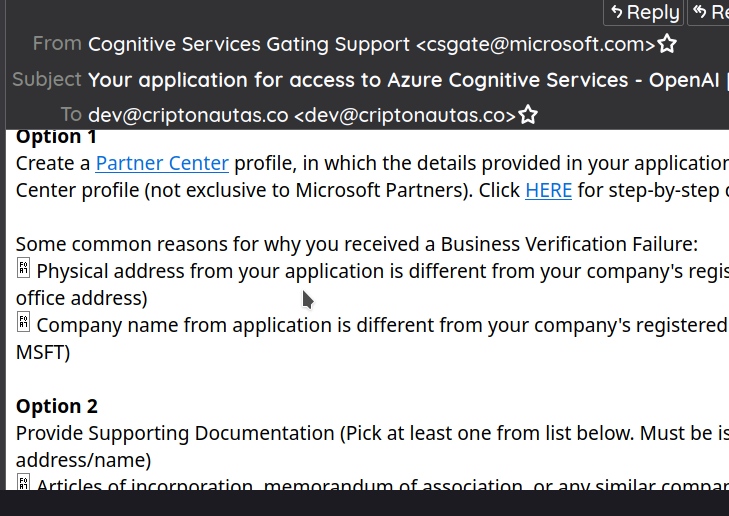Click the curved arrow icon on Reply
This screenshot has width=729, height=516.
[617, 13]
